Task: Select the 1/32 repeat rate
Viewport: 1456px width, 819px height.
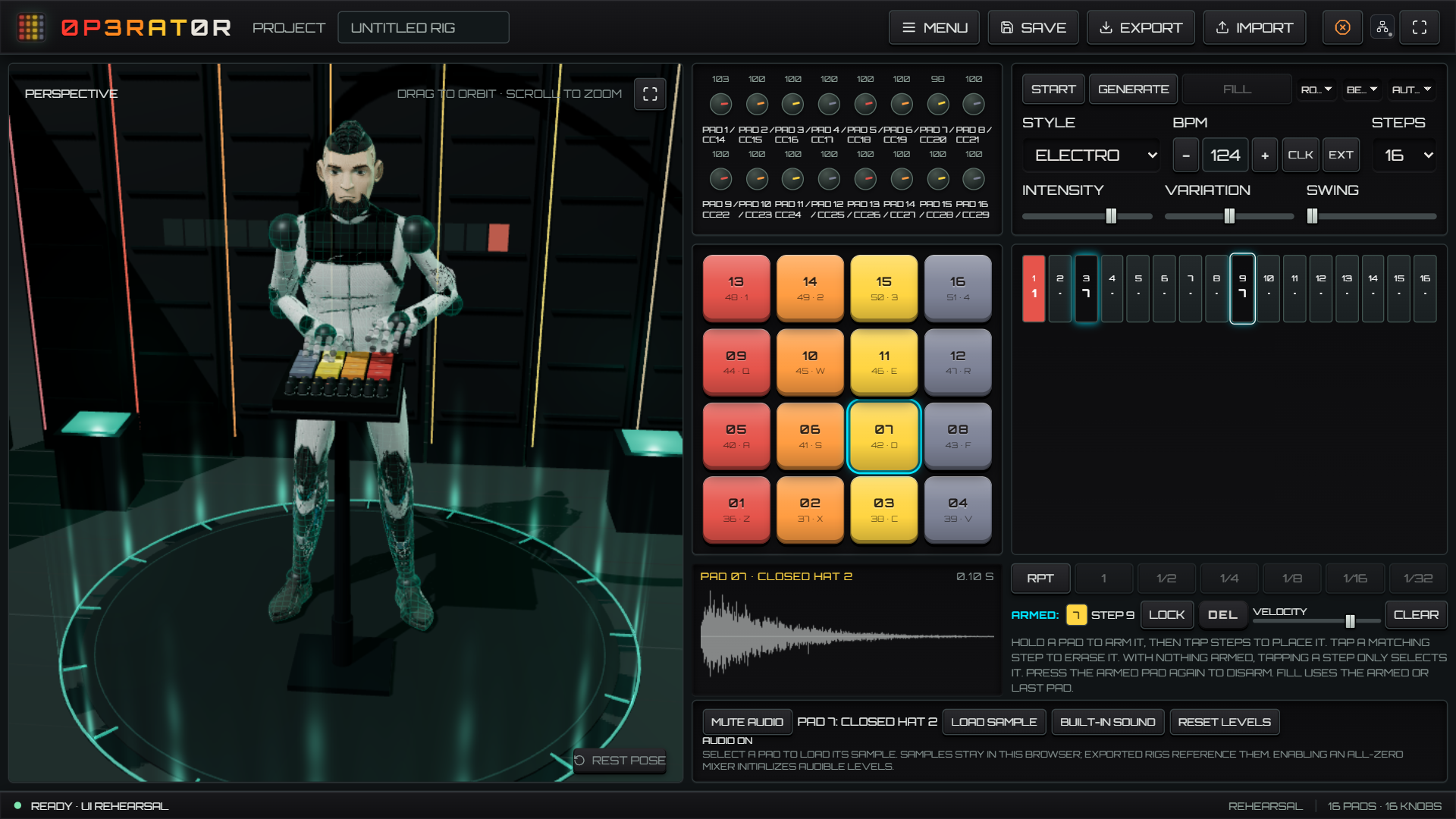Action: (x=1418, y=579)
